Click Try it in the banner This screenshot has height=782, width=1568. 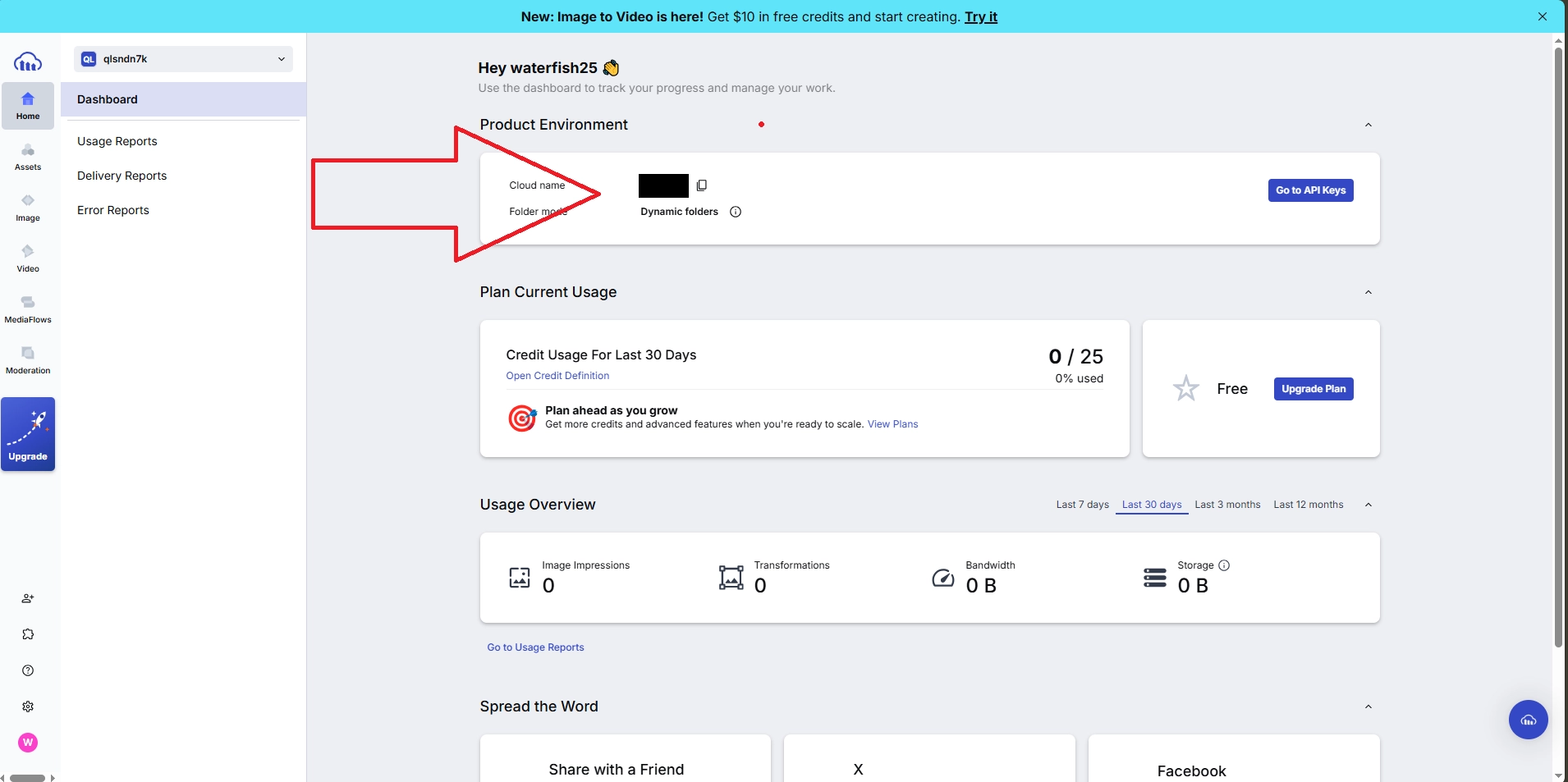[x=981, y=16]
